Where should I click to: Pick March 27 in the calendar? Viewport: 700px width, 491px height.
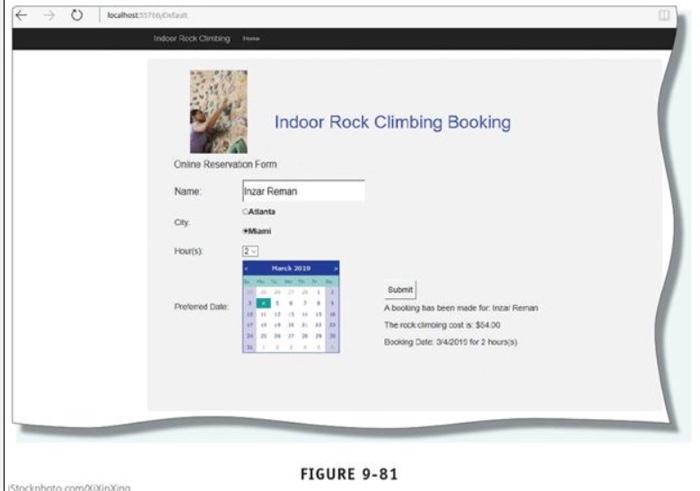pyautogui.click(x=291, y=336)
